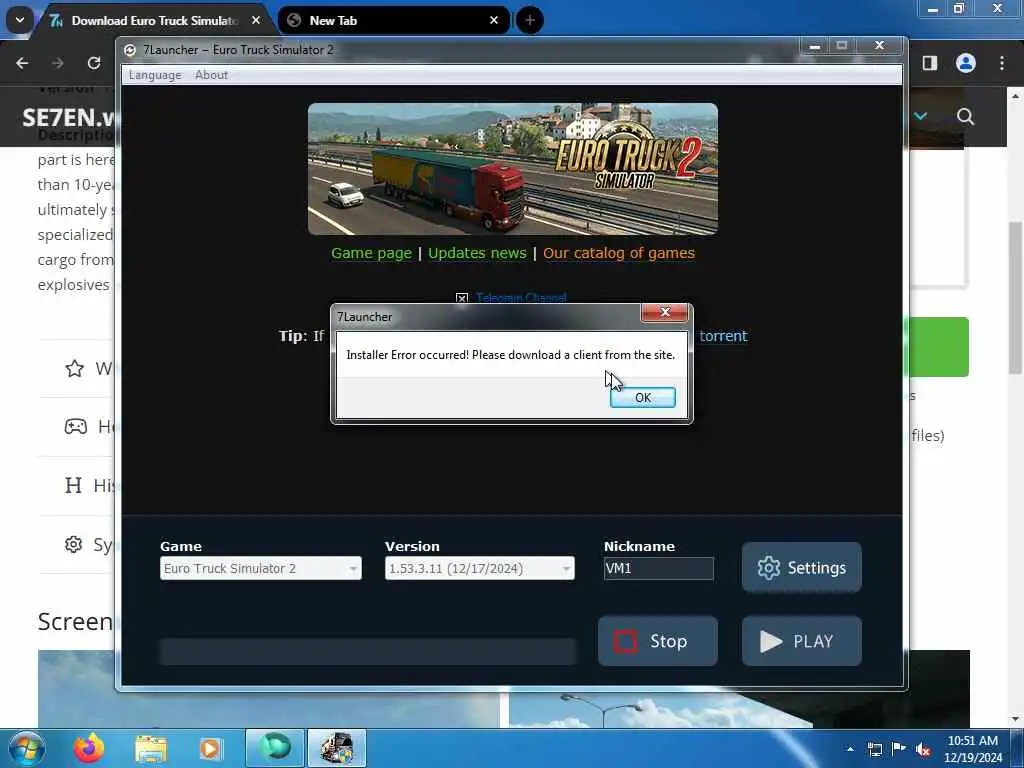Switch to Download Euro Truck Simulator browser tab
This screenshot has height=768, width=1024.
153,21
